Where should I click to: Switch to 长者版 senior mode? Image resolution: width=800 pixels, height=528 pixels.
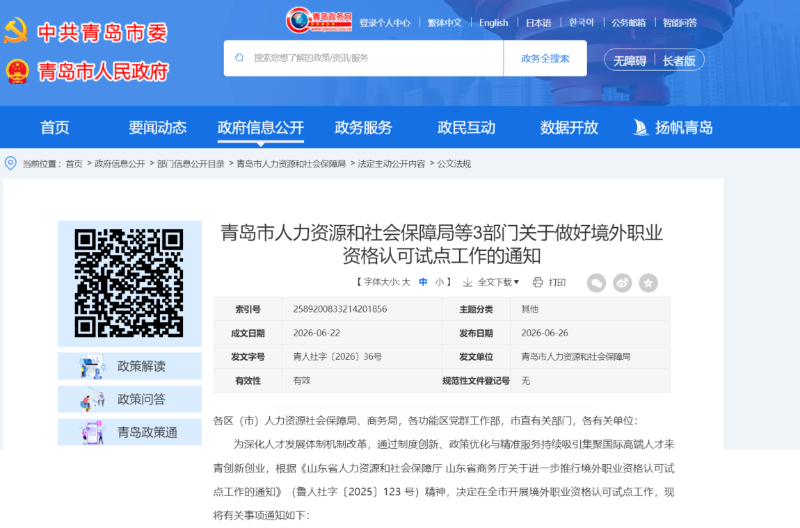(x=679, y=61)
